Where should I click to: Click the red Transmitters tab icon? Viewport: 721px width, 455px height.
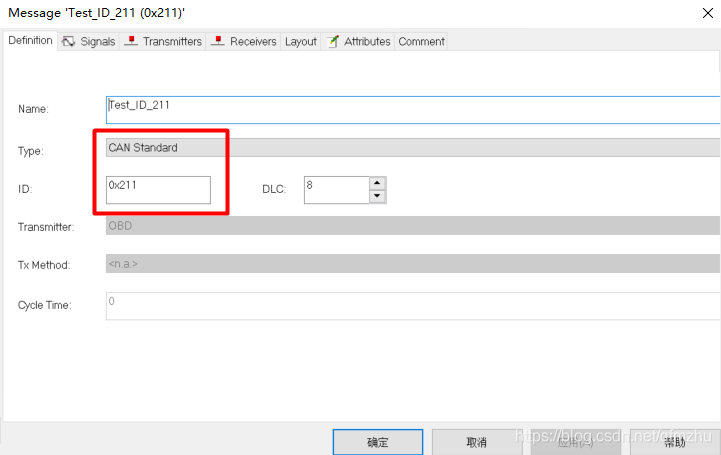131,41
